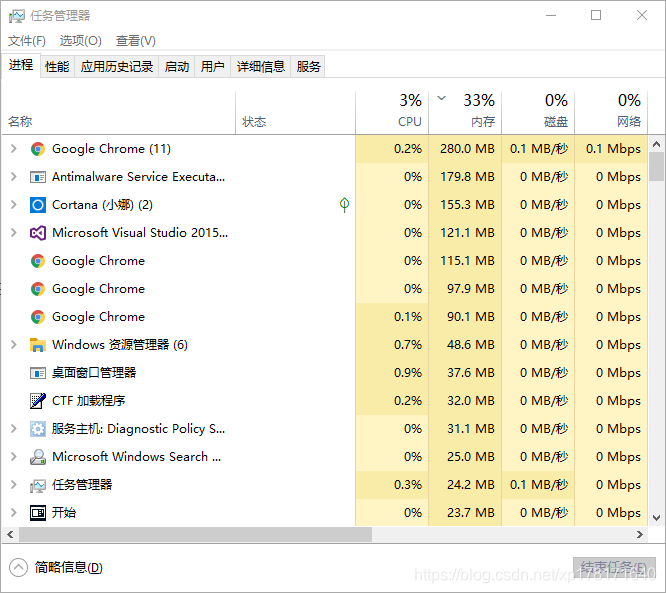Click the Chrome icon using 115.1 MB
The height and width of the screenshot is (593, 666).
pos(38,261)
